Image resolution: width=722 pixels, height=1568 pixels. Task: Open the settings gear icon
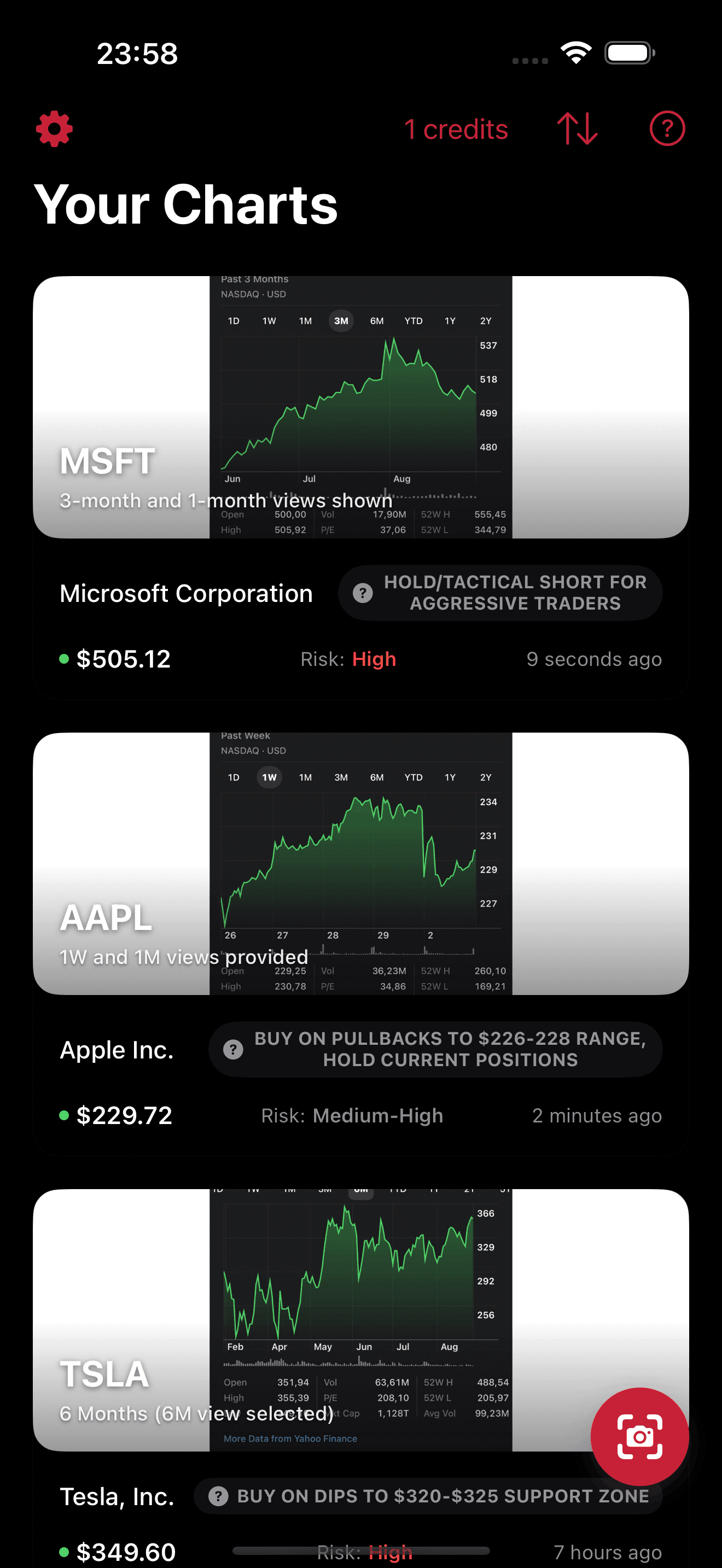54,128
